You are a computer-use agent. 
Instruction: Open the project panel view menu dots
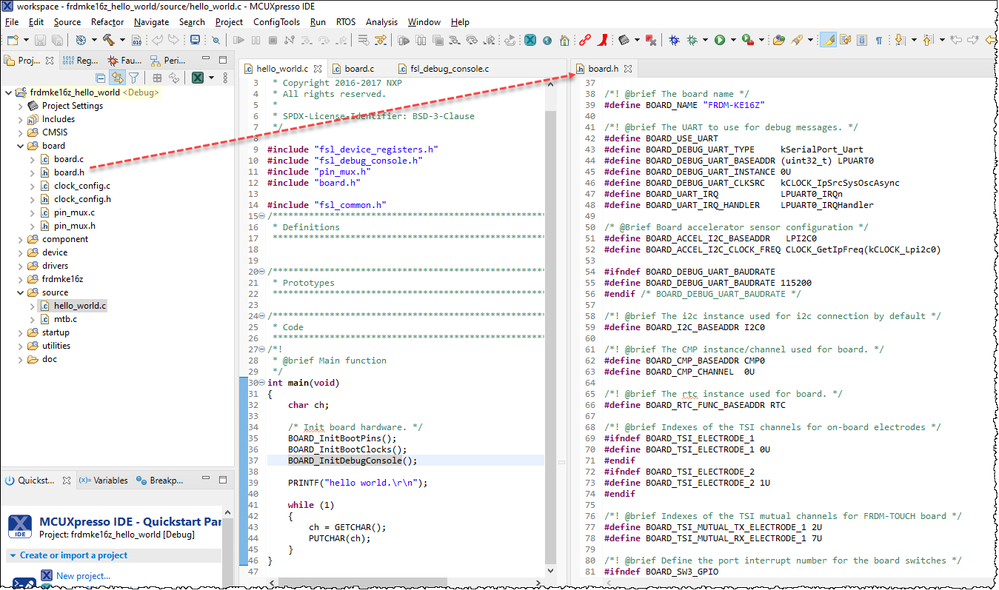click(x=225, y=78)
